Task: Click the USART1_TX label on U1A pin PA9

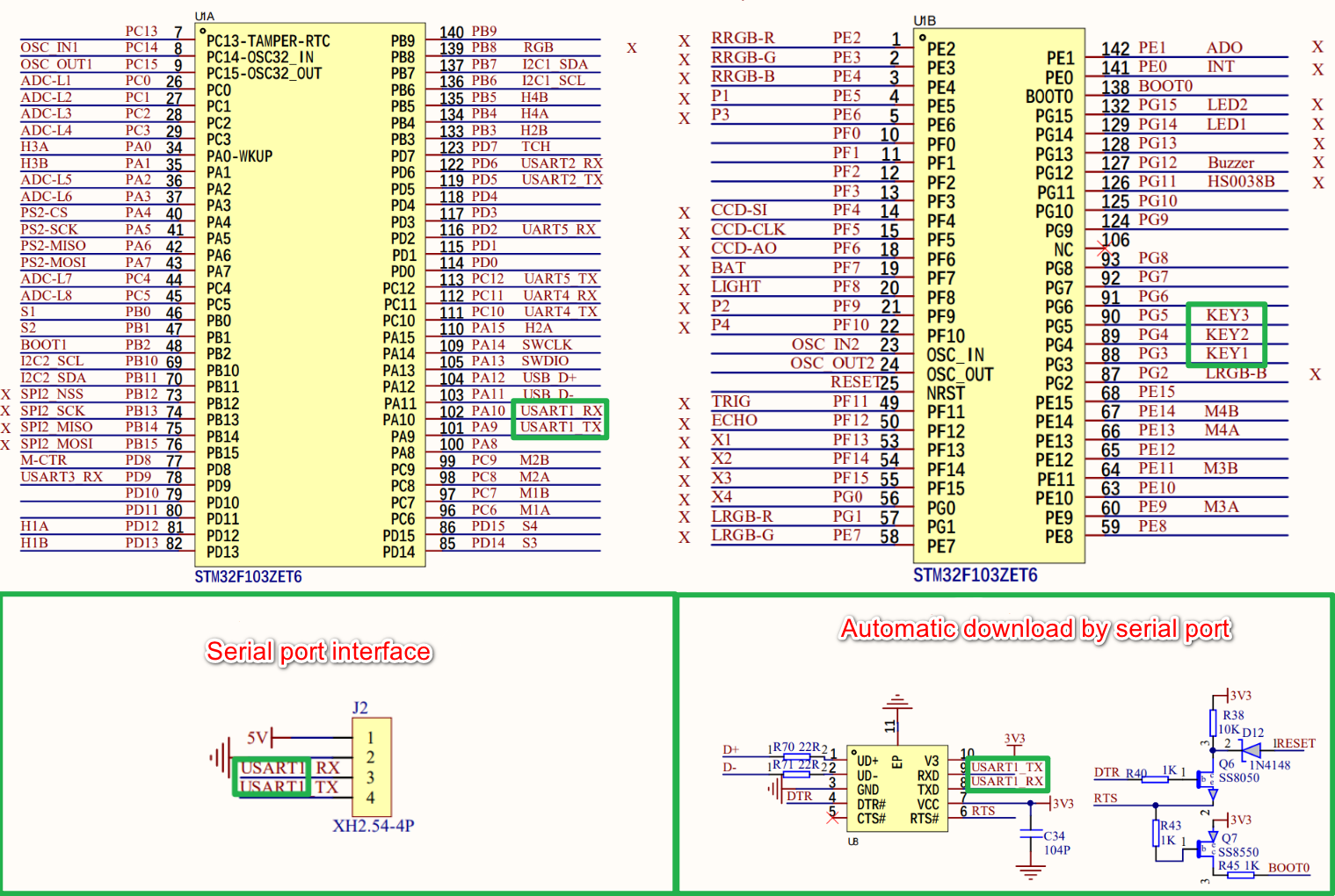Action: click(561, 427)
